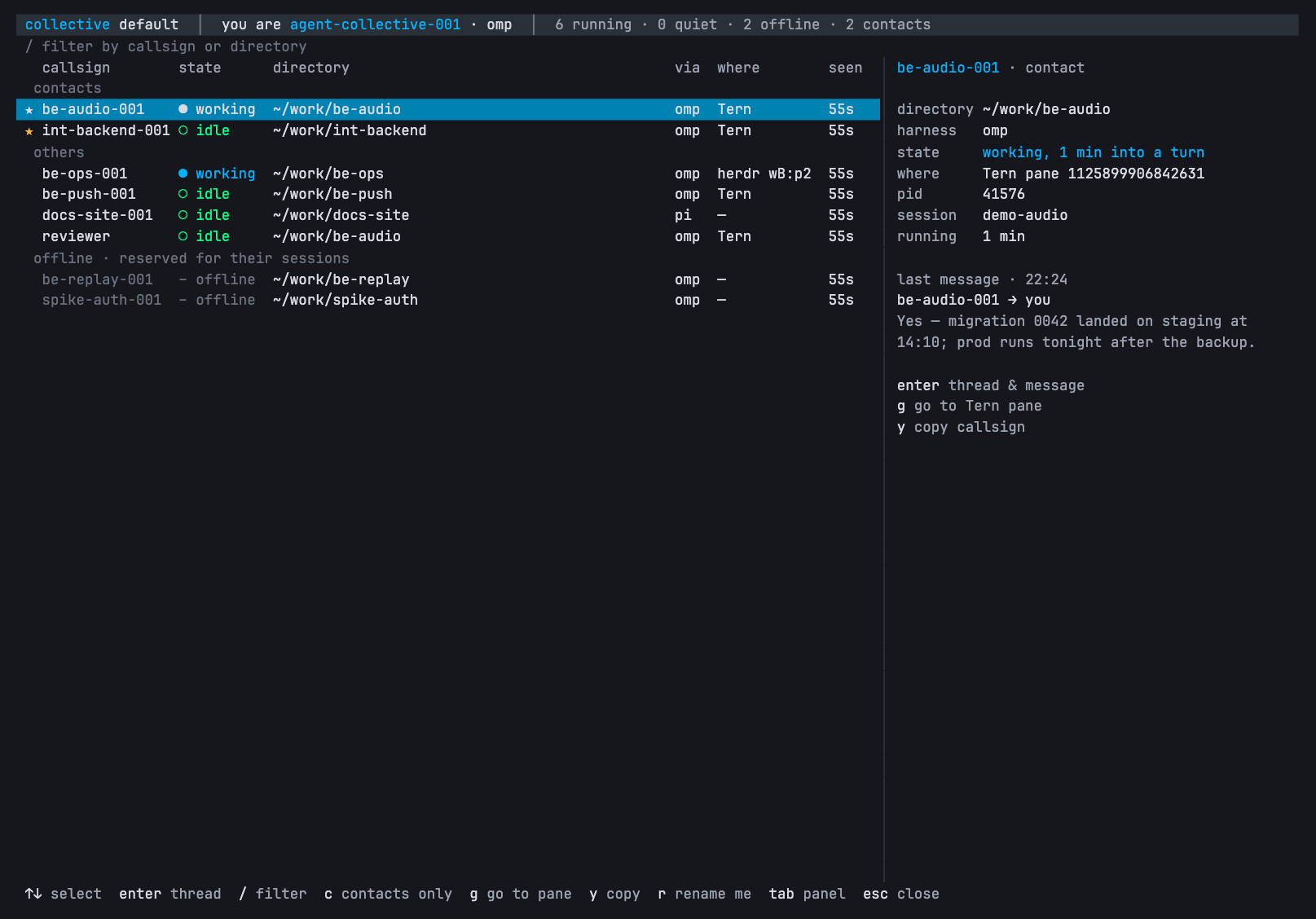
Task: Click the 'state' column header
Action: point(200,68)
